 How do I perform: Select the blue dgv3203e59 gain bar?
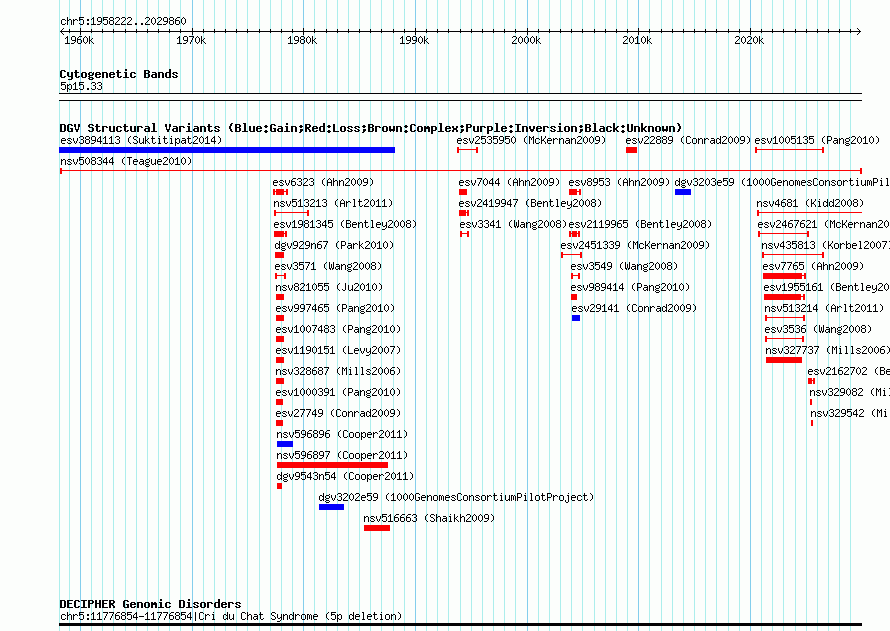[683, 192]
